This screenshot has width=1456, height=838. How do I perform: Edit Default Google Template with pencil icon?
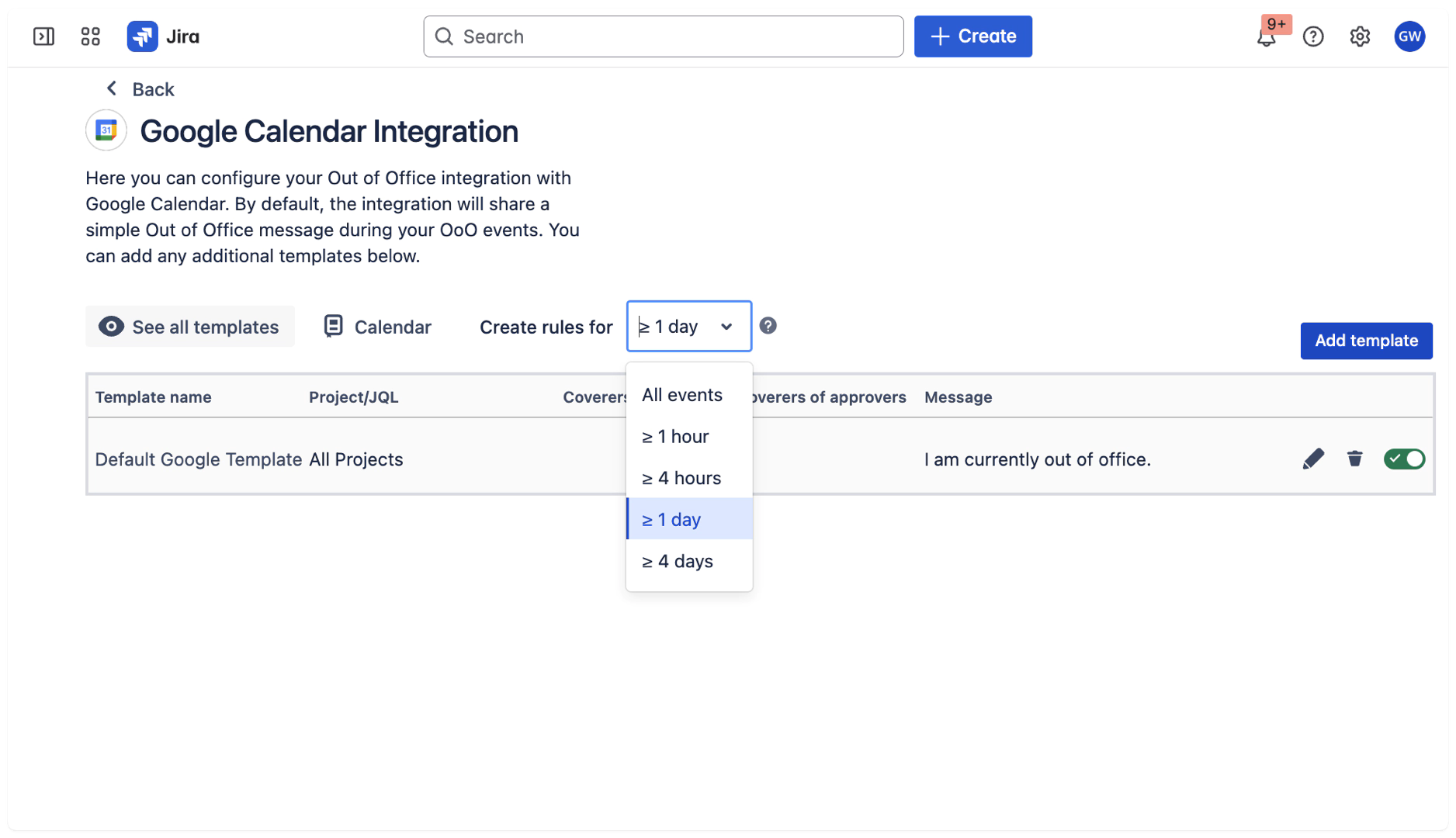click(1312, 459)
